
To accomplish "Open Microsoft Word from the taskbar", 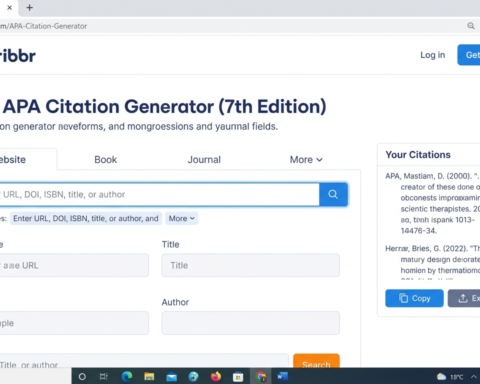I will [282, 377].
